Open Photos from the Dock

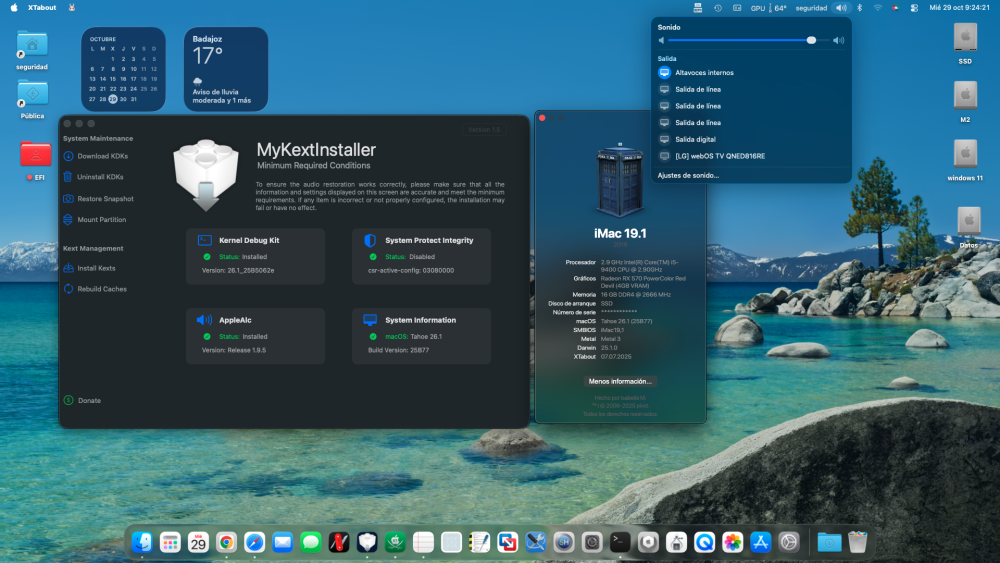point(732,542)
